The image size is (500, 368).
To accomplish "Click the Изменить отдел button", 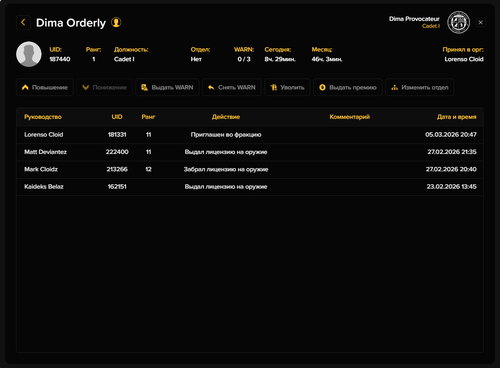I will [420, 87].
